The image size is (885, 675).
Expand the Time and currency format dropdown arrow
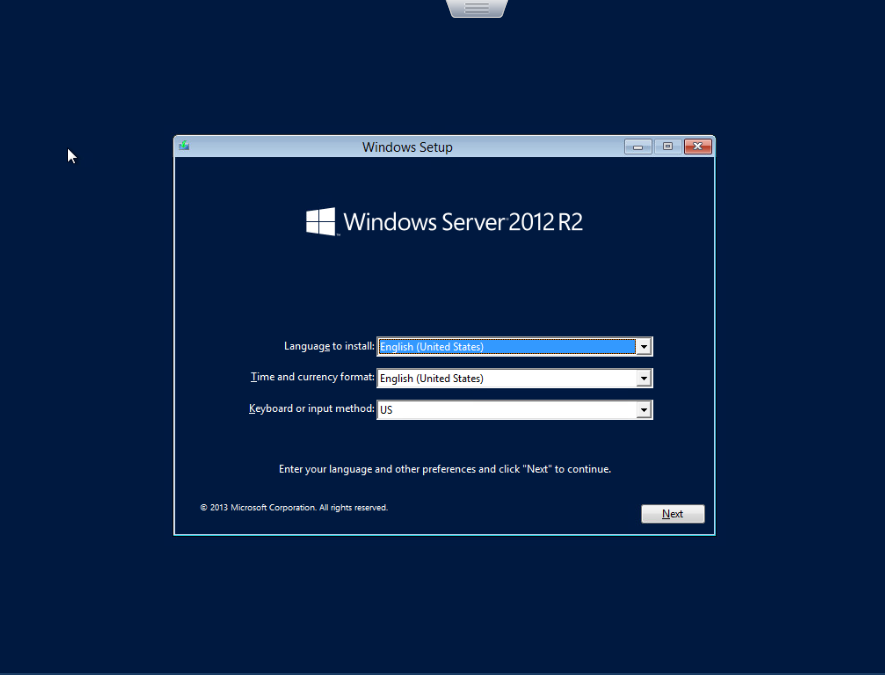click(x=643, y=378)
